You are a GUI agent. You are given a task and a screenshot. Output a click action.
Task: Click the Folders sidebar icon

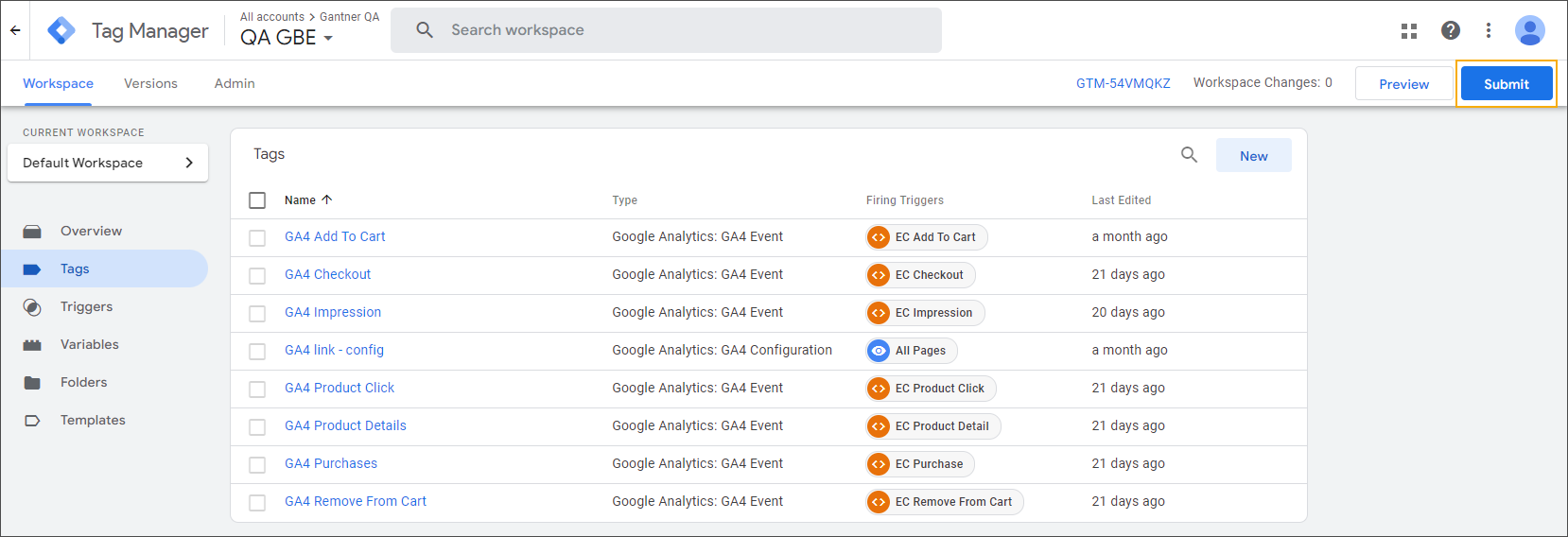point(32,383)
